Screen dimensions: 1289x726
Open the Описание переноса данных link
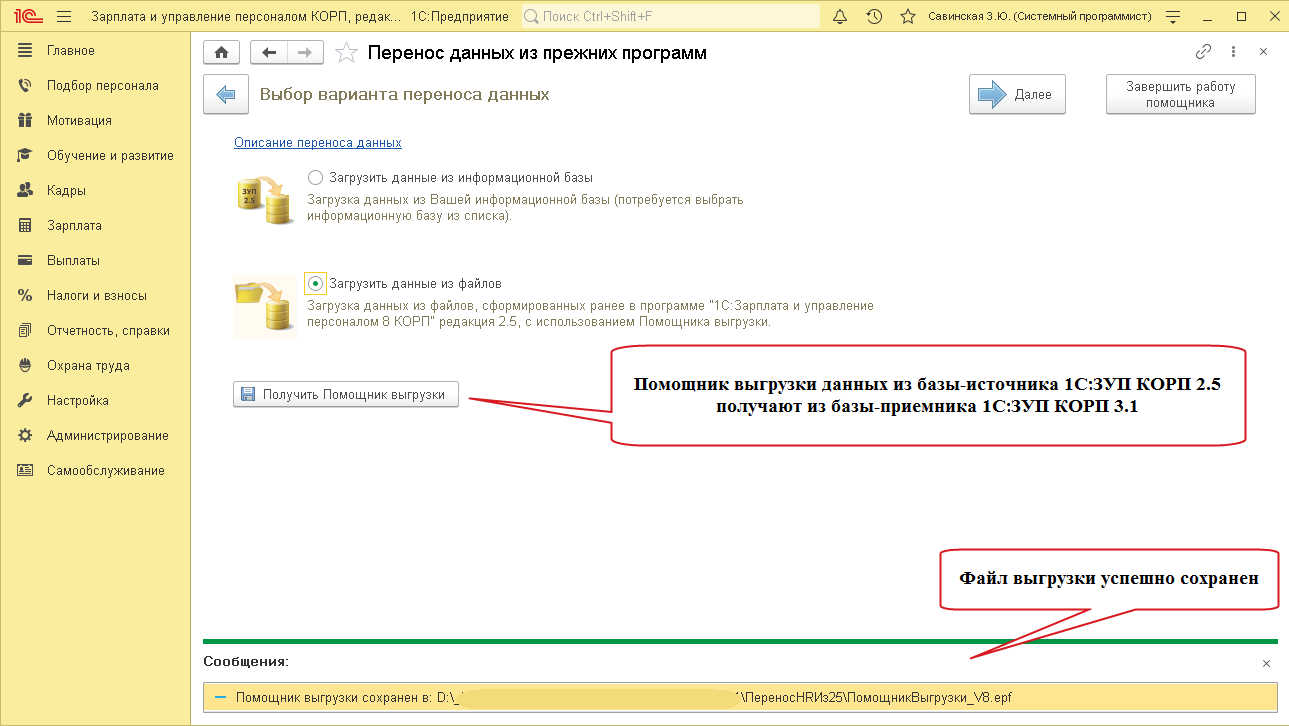(x=318, y=143)
